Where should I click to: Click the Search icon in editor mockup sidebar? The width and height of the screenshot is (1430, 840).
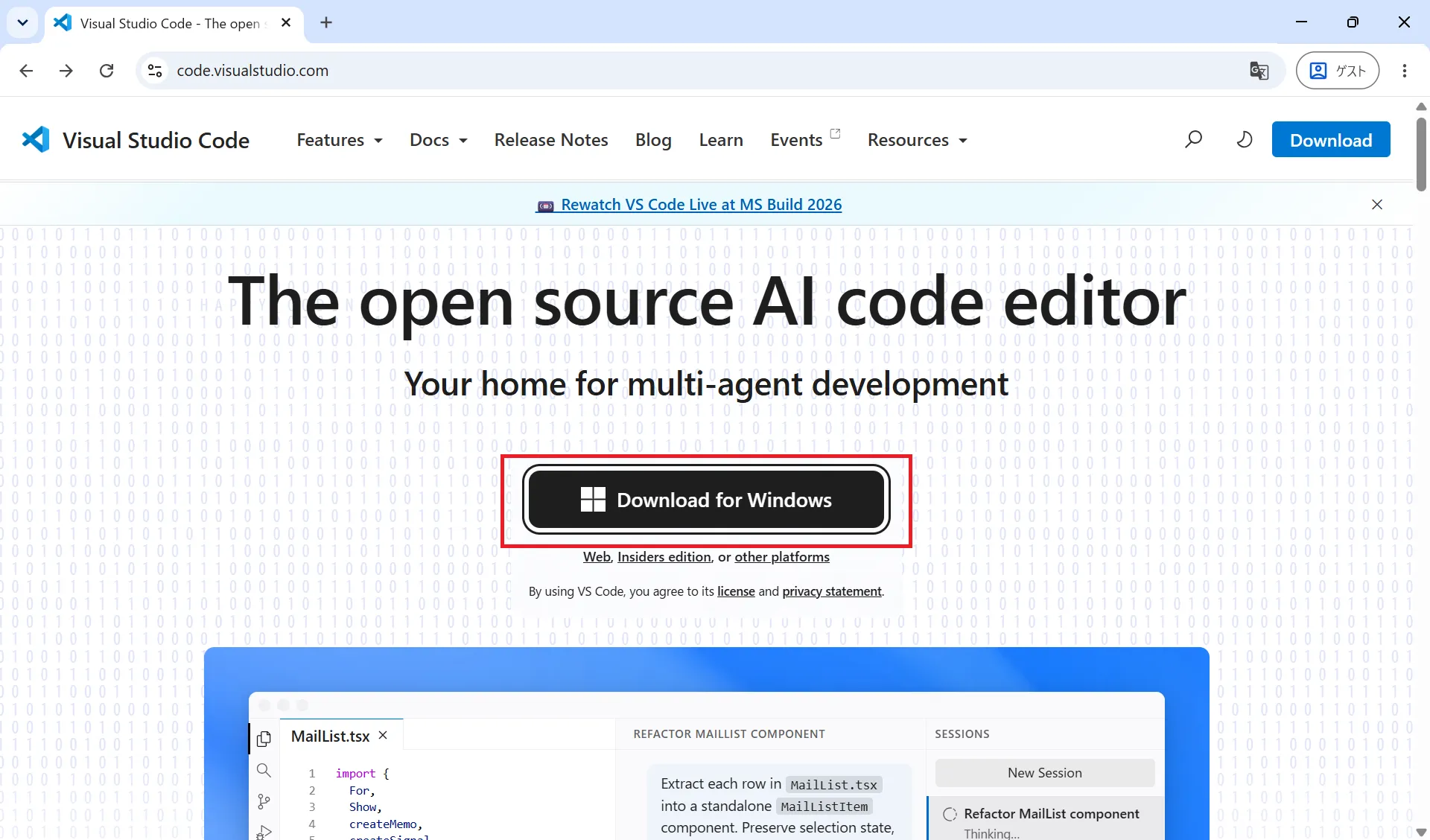[x=264, y=770]
